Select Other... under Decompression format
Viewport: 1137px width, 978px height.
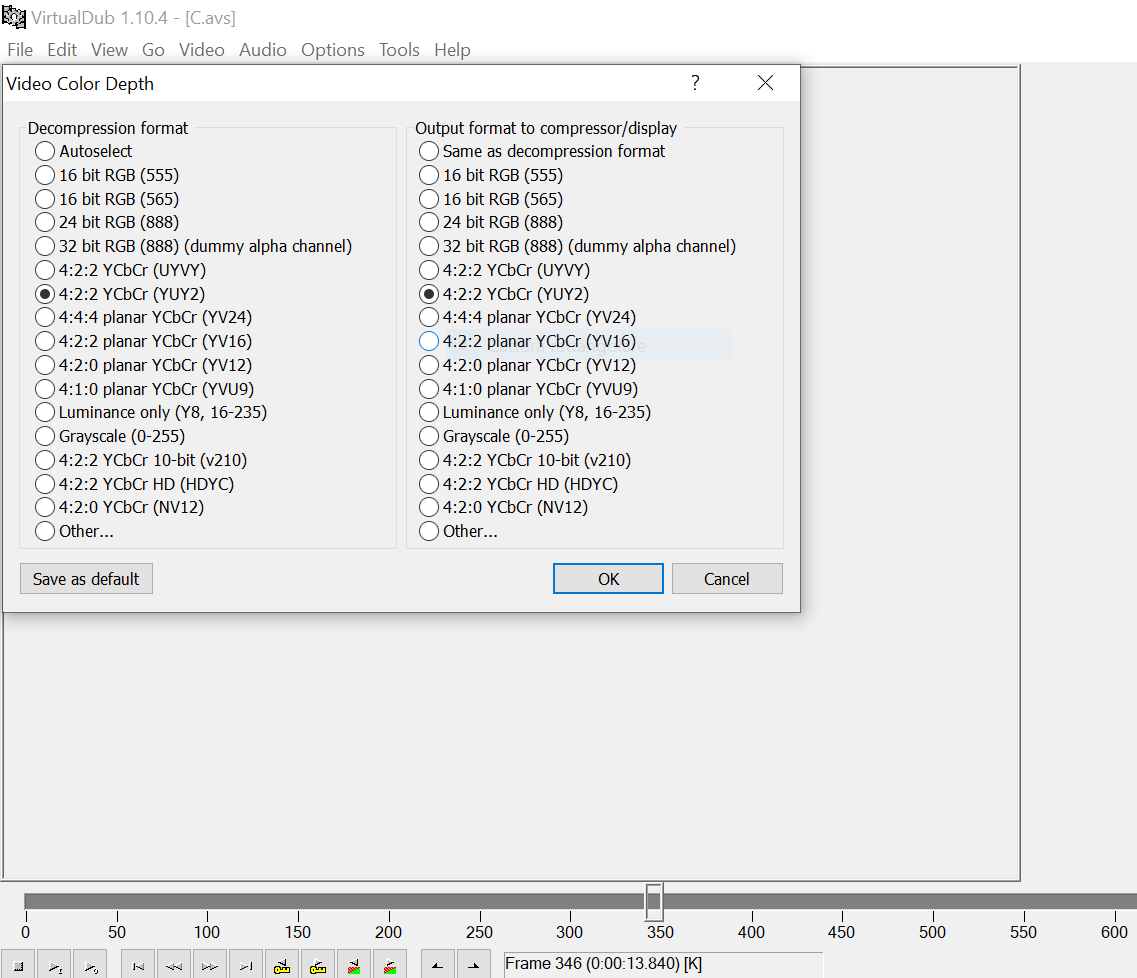tap(74, 531)
